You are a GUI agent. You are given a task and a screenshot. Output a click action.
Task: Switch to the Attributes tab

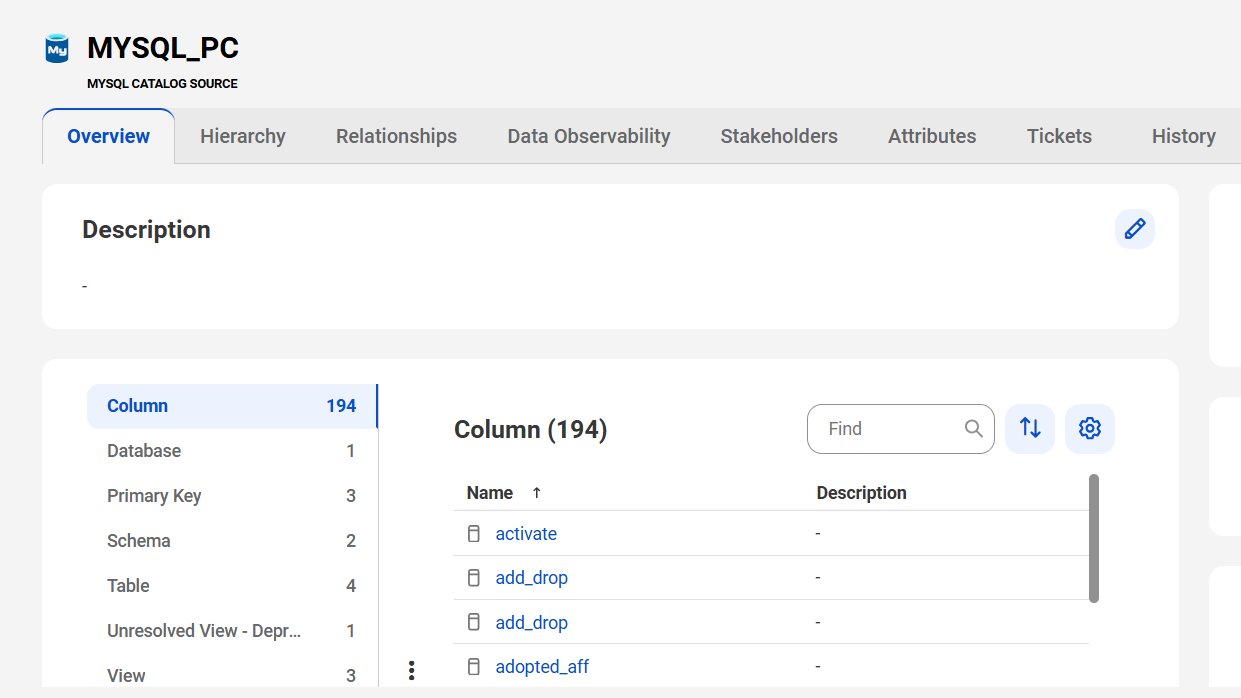932,136
